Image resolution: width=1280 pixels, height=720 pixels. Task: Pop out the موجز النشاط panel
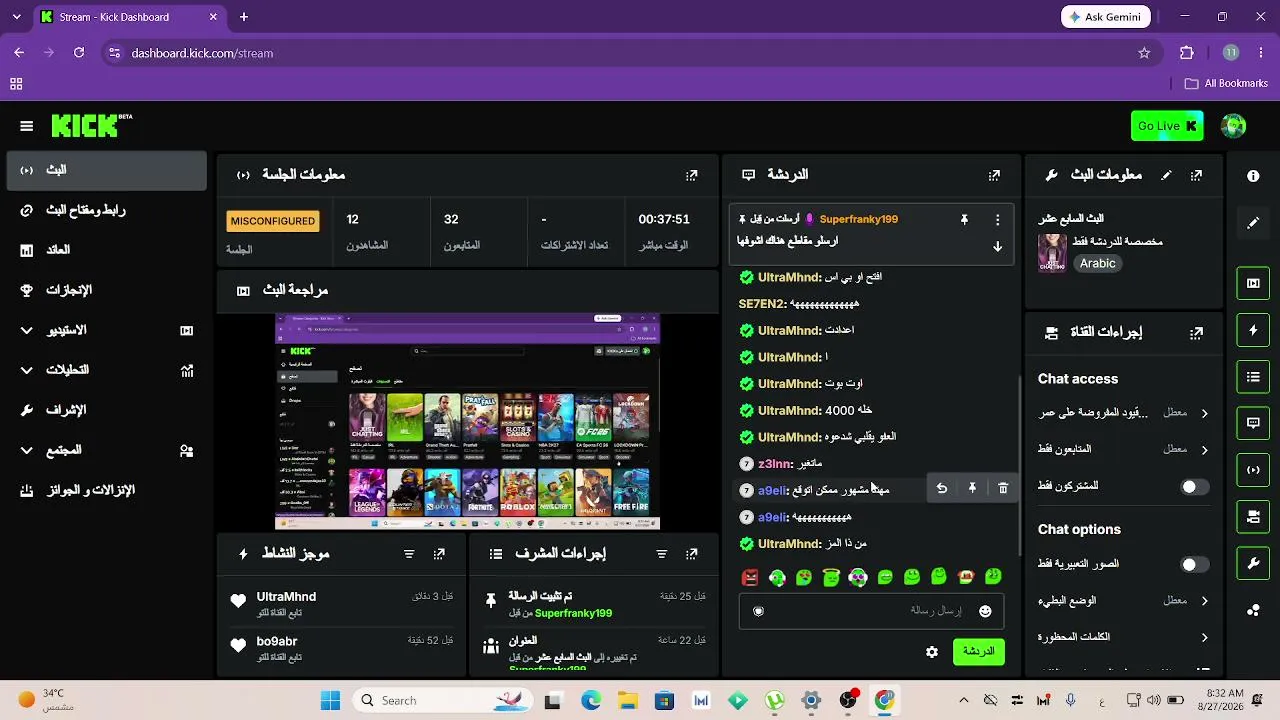(439, 553)
